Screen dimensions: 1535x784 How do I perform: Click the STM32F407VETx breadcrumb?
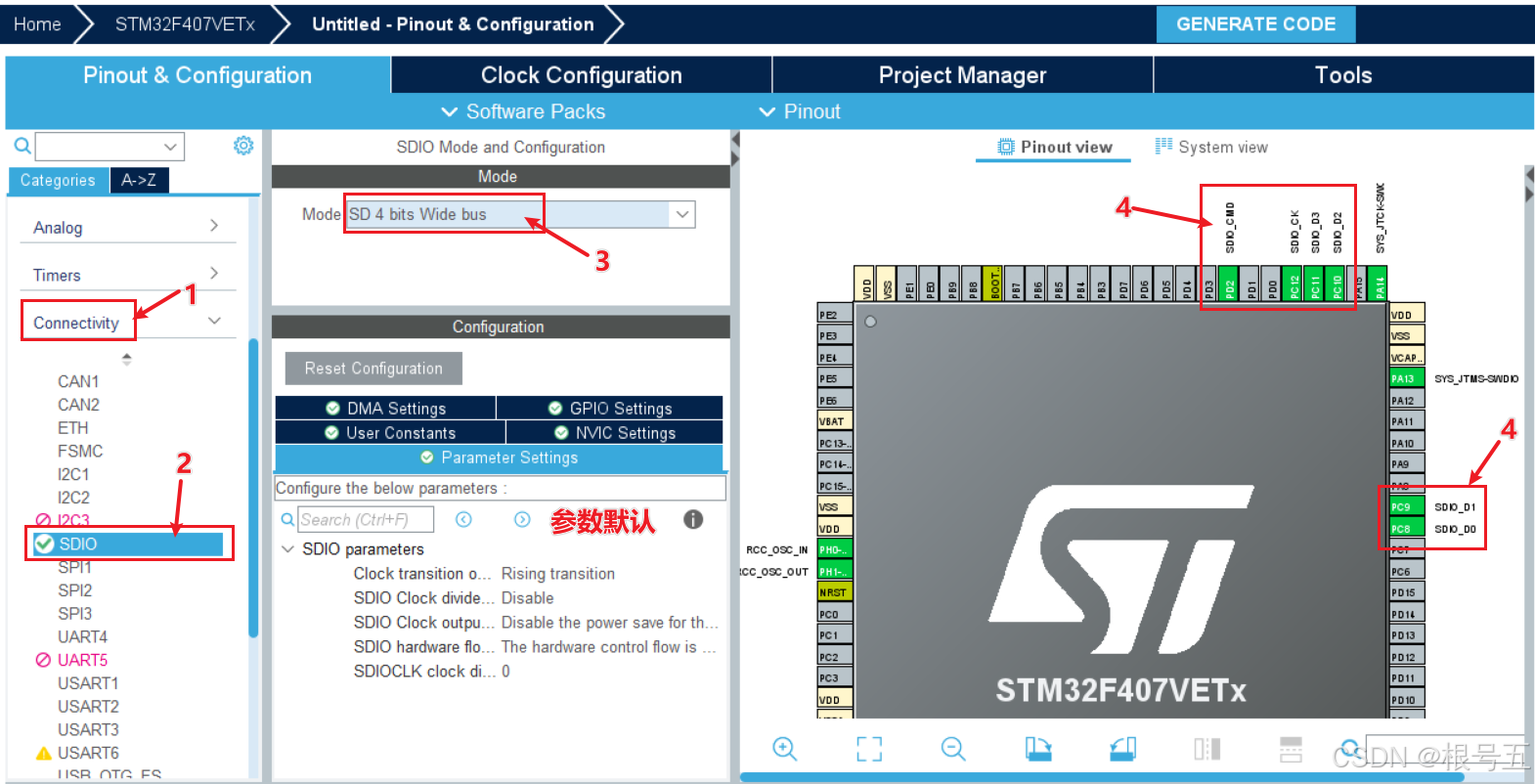pos(185,24)
